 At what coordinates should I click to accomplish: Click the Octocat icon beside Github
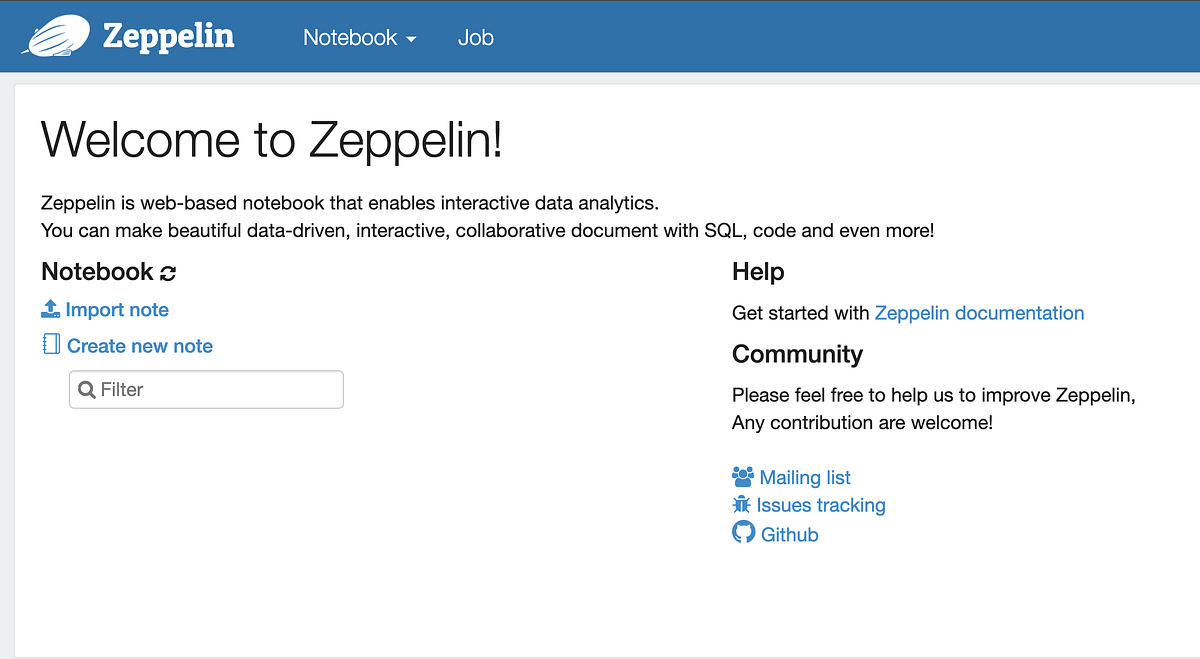coord(742,532)
